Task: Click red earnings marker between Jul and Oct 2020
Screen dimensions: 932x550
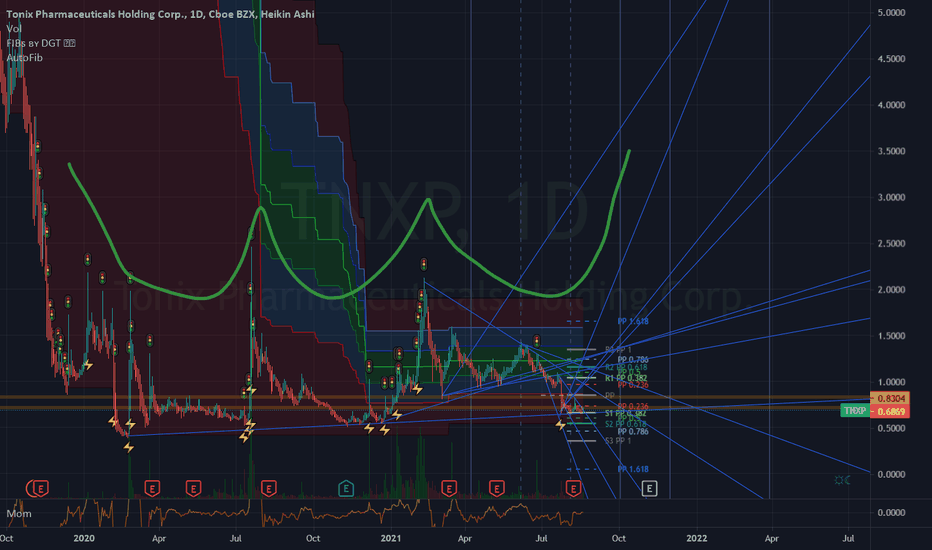Action: (269, 489)
